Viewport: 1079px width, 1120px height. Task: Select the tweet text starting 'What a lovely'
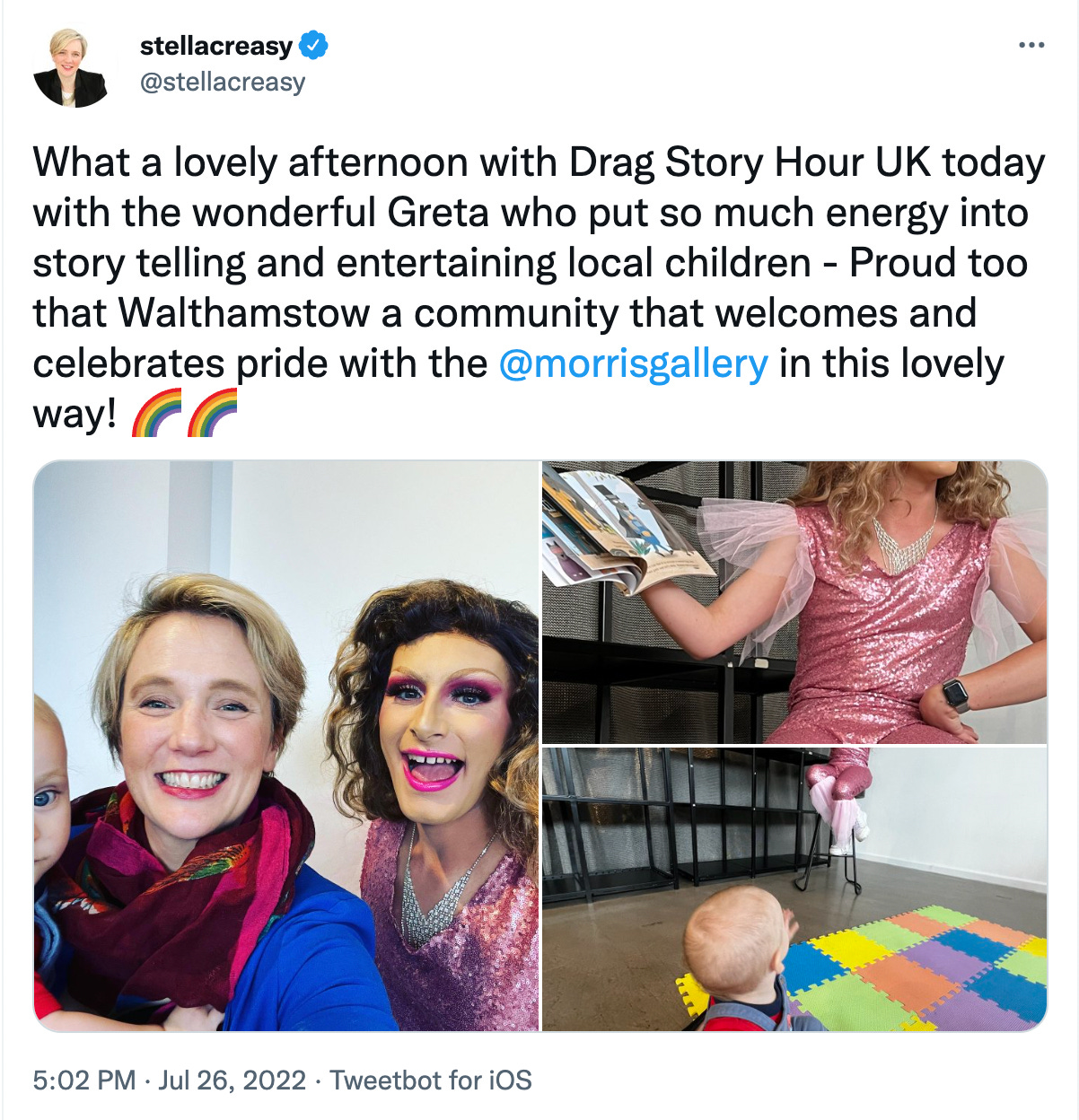pyautogui.click(x=539, y=288)
